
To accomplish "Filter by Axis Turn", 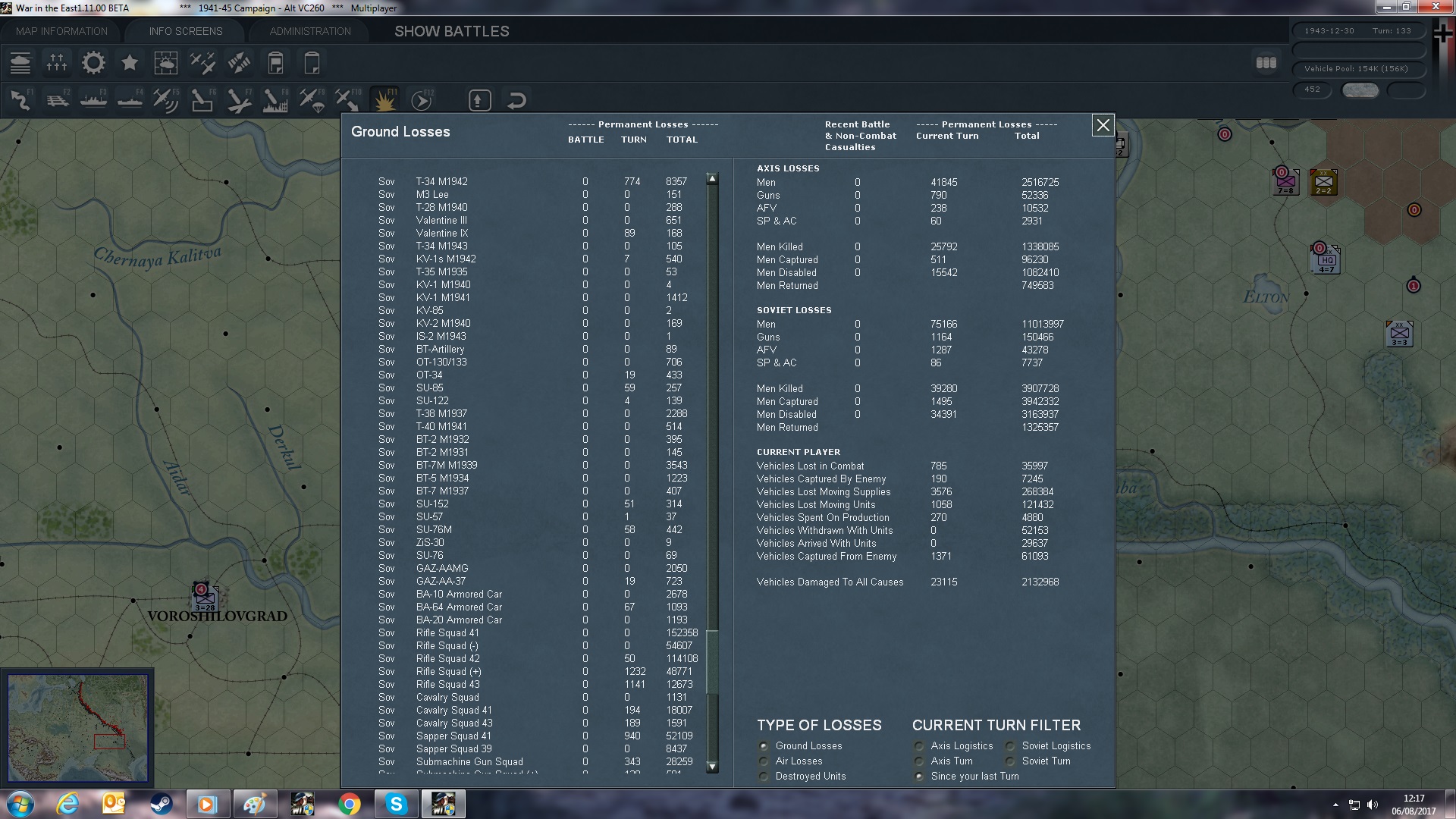I will pyautogui.click(x=919, y=761).
